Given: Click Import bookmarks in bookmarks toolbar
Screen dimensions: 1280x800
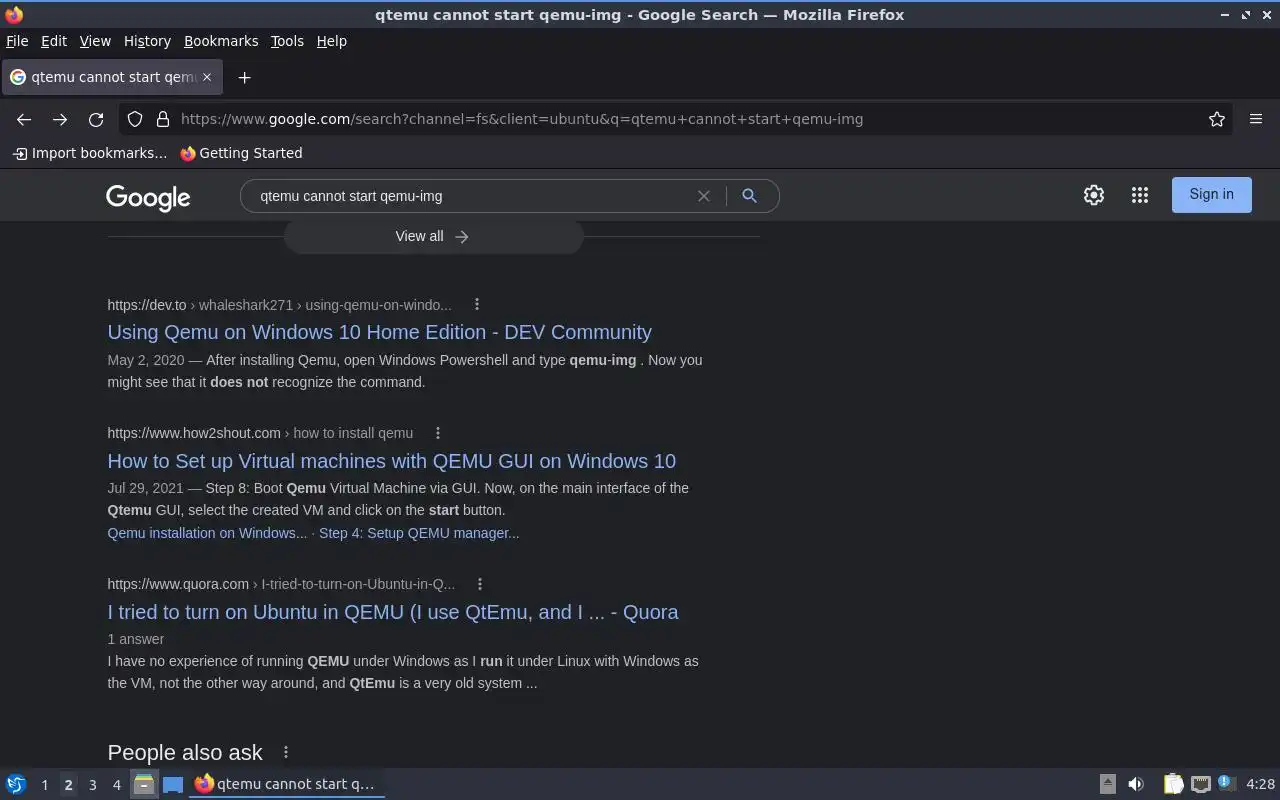Looking at the screenshot, I should click(x=90, y=153).
